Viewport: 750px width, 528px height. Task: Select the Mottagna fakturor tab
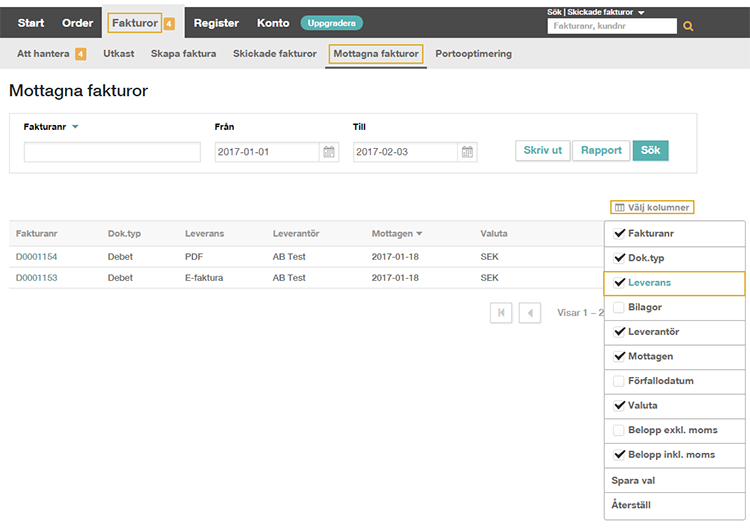pyautogui.click(x=376, y=54)
